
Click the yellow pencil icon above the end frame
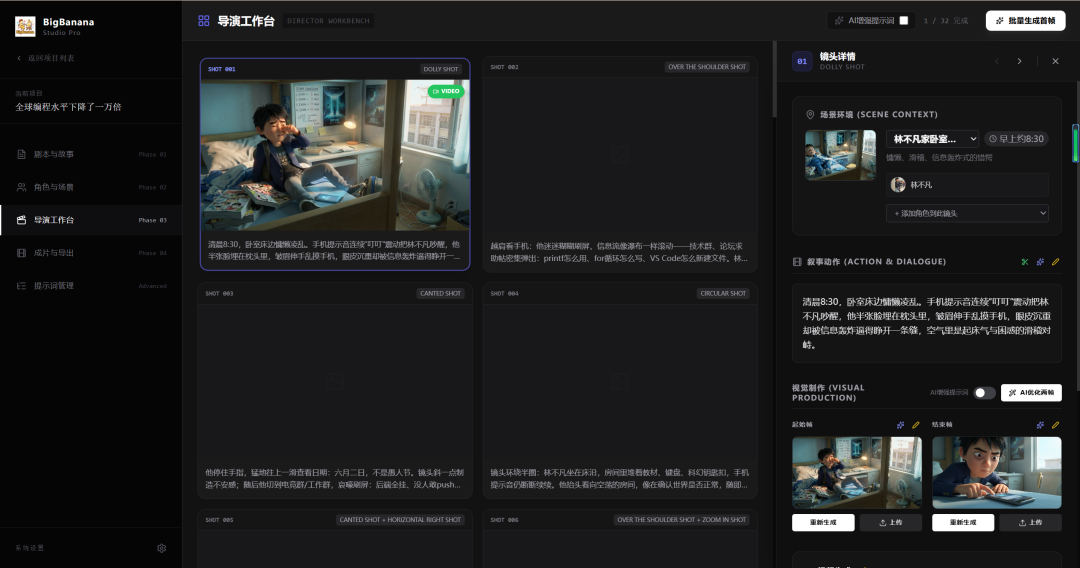point(1055,425)
